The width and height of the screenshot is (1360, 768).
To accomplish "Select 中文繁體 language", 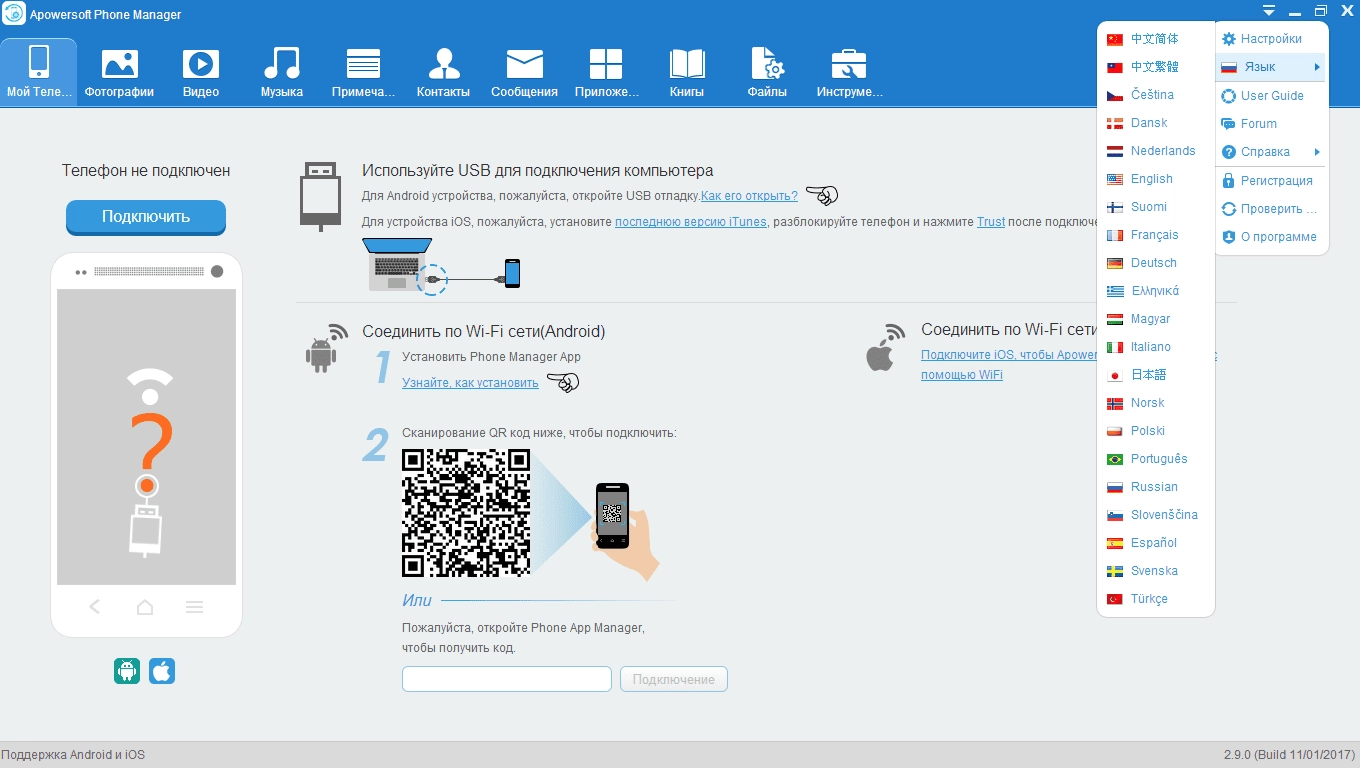I will [1155, 67].
